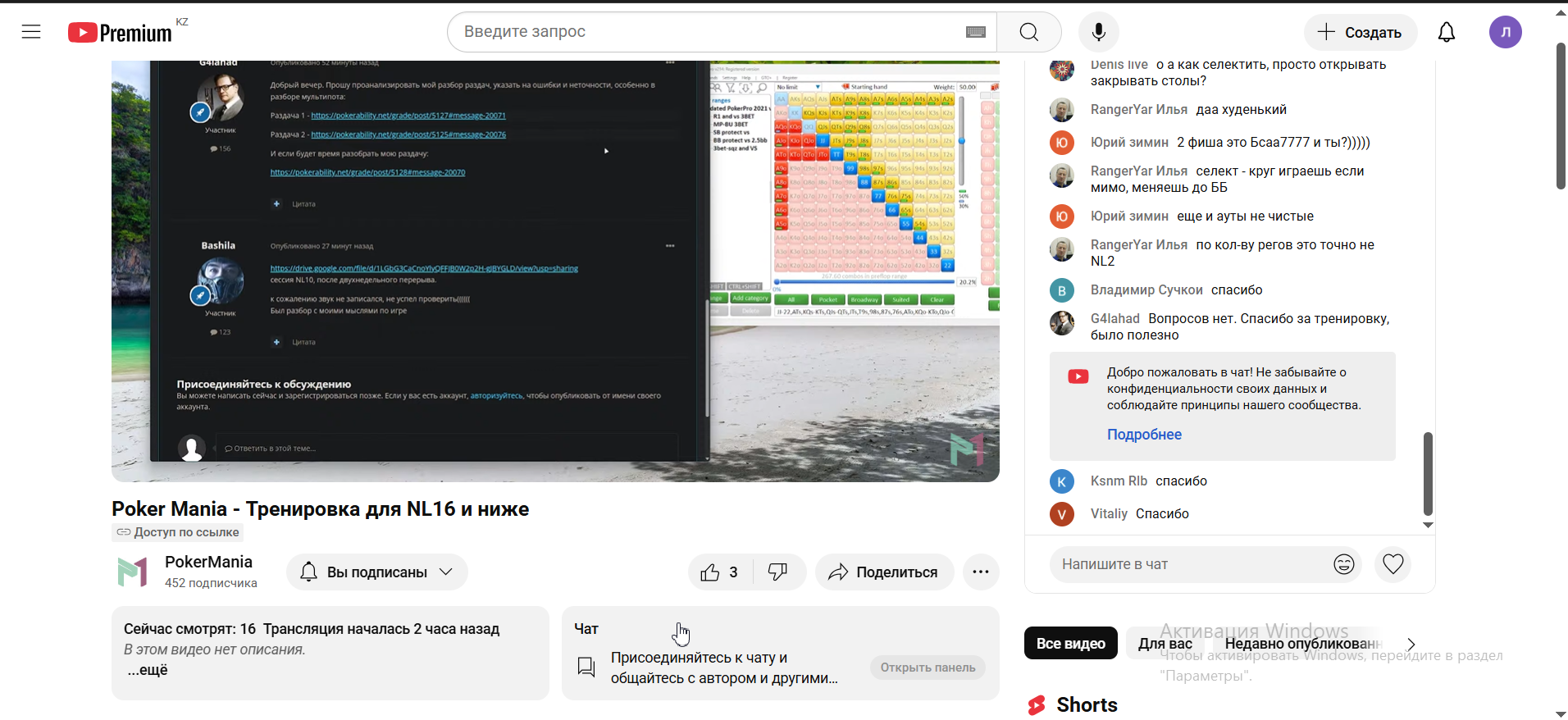Screen dimensions: 1568x720
Task: Select the Для вас filter chip
Action: 1165,644
